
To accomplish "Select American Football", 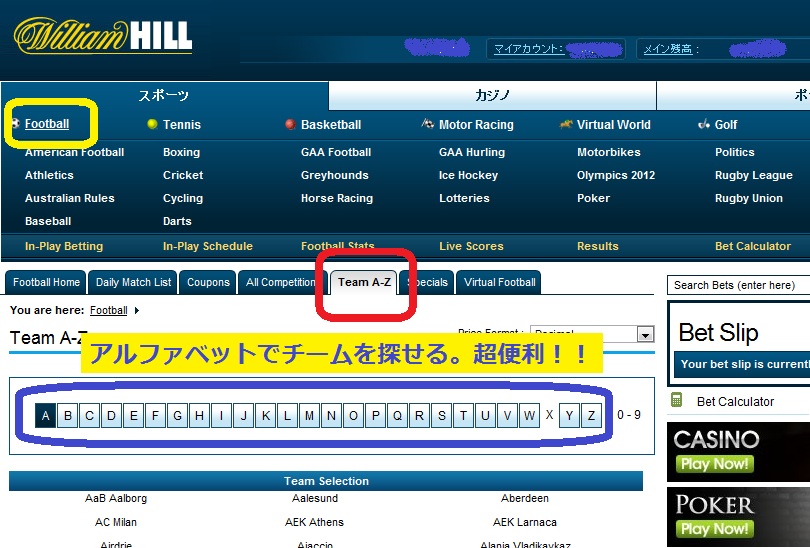I will [x=74, y=152].
